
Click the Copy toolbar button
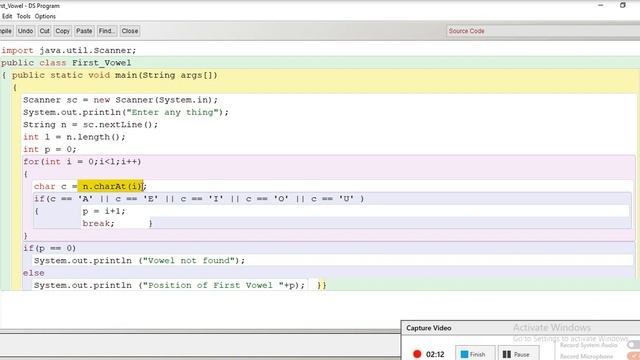[x=62, y=31]
